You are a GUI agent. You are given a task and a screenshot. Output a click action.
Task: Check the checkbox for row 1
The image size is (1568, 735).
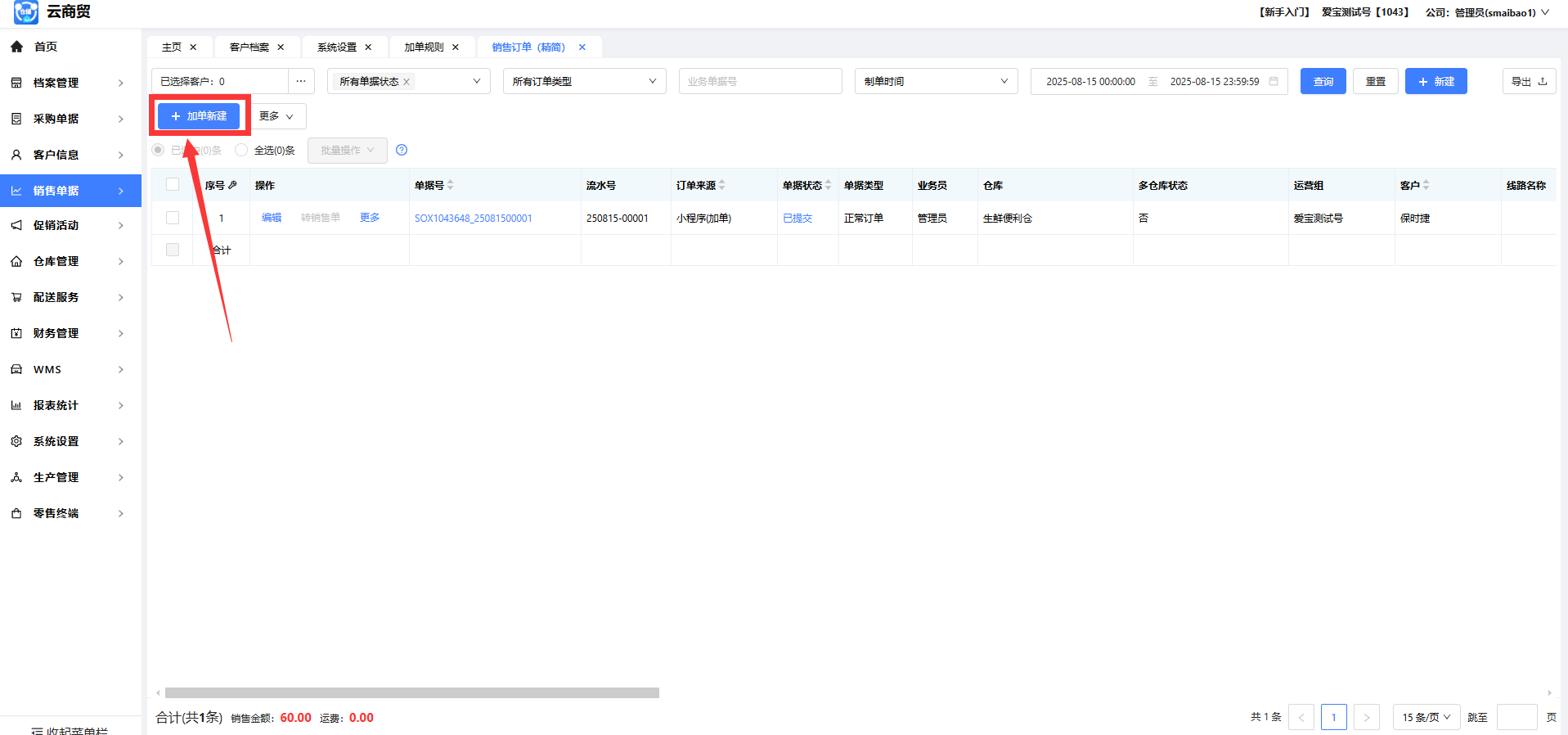(173, 218)
